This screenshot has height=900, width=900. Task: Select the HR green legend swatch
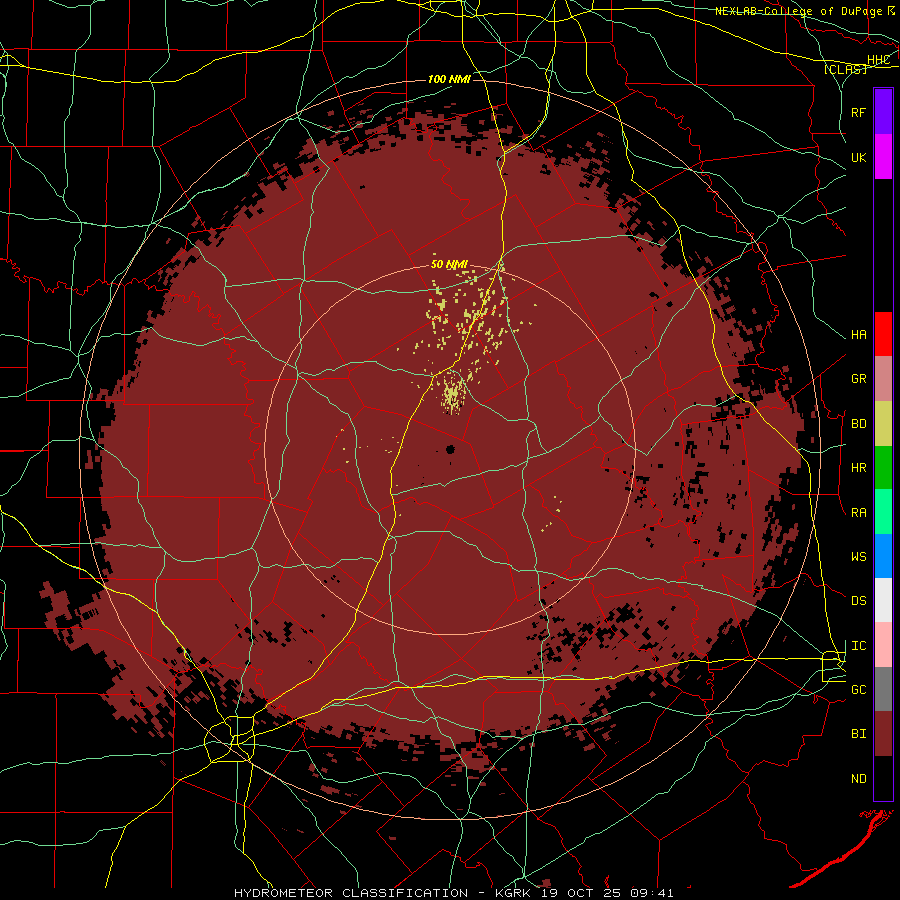(x=883, y=467)
